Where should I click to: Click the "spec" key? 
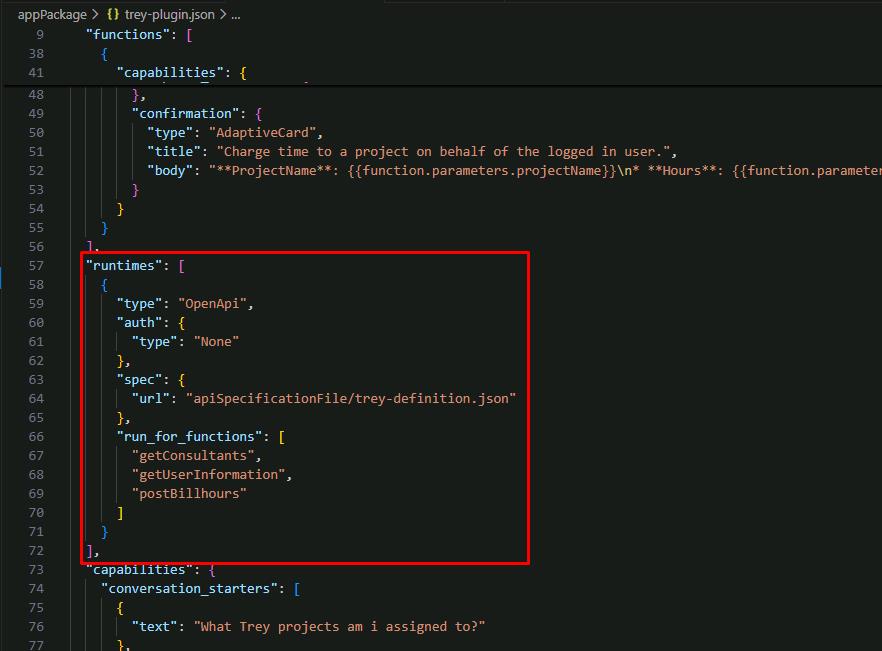click(x=139, y=380)
